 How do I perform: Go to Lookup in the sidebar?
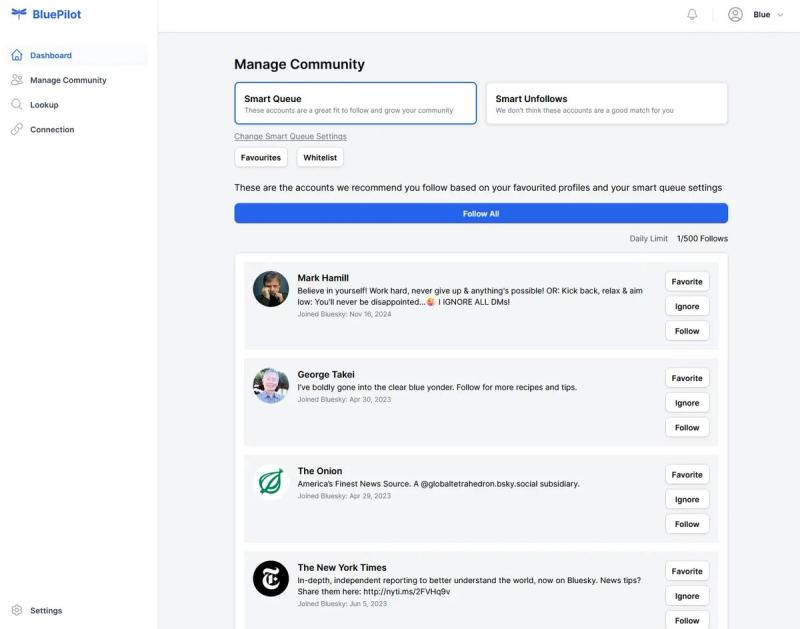[77, 105]
